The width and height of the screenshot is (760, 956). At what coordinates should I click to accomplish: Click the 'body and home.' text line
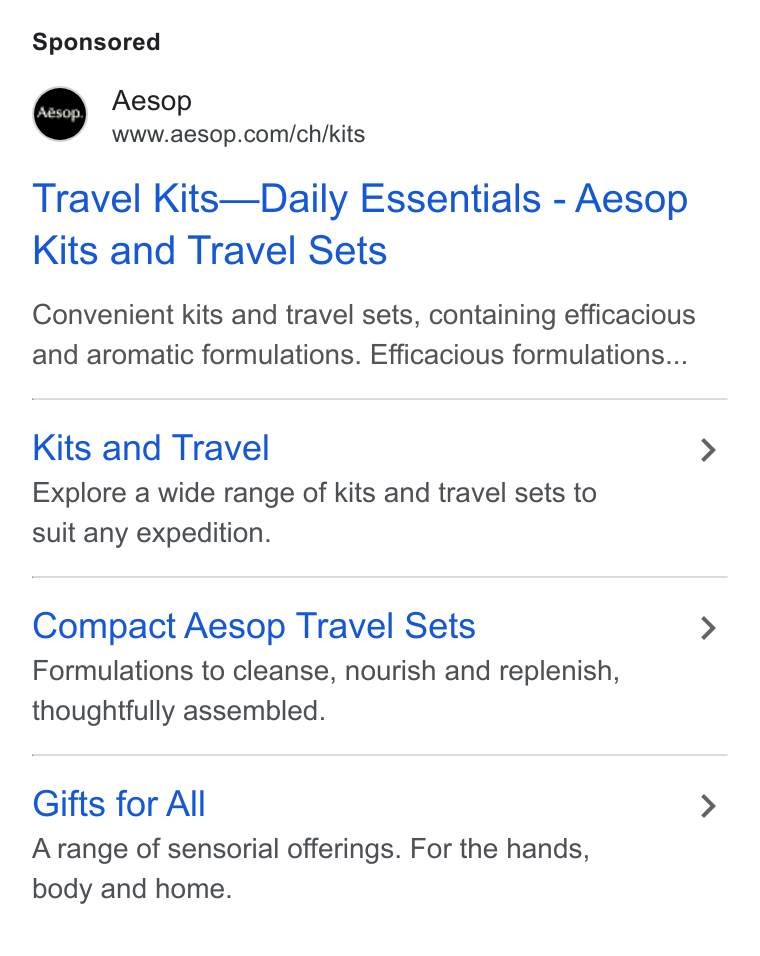pyautogui.click(x=132, y=889)
